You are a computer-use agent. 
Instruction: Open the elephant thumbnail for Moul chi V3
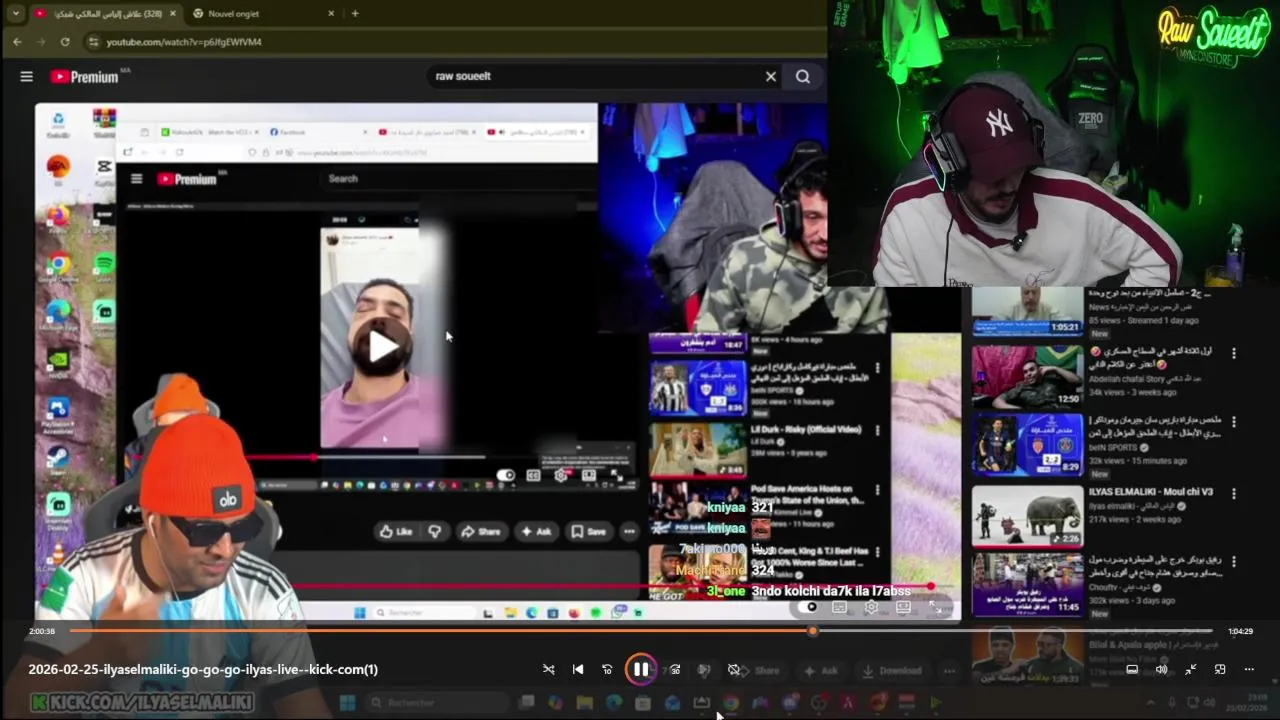[x=1027, y=516]
